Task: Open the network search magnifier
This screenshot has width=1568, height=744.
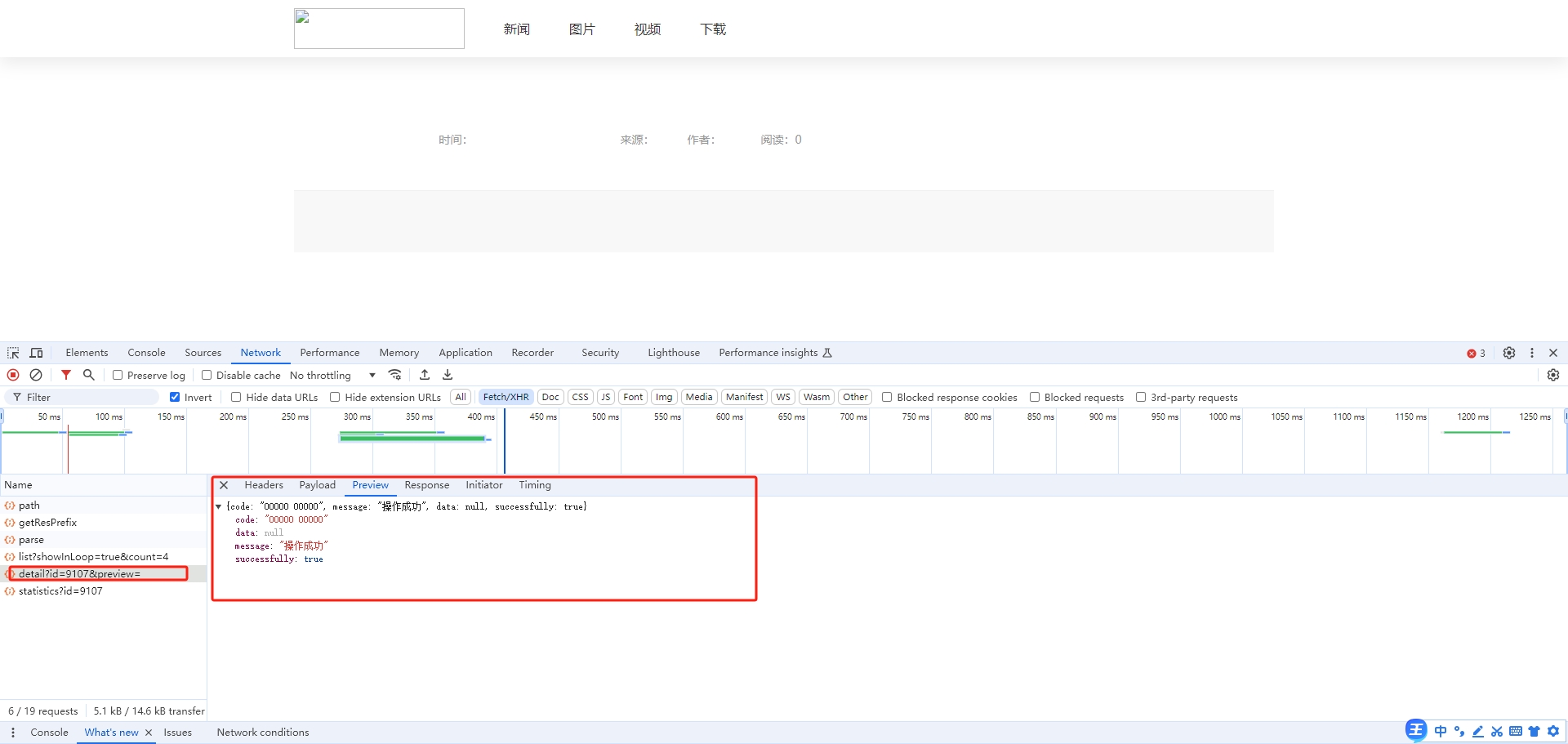Action: (89, 375)
